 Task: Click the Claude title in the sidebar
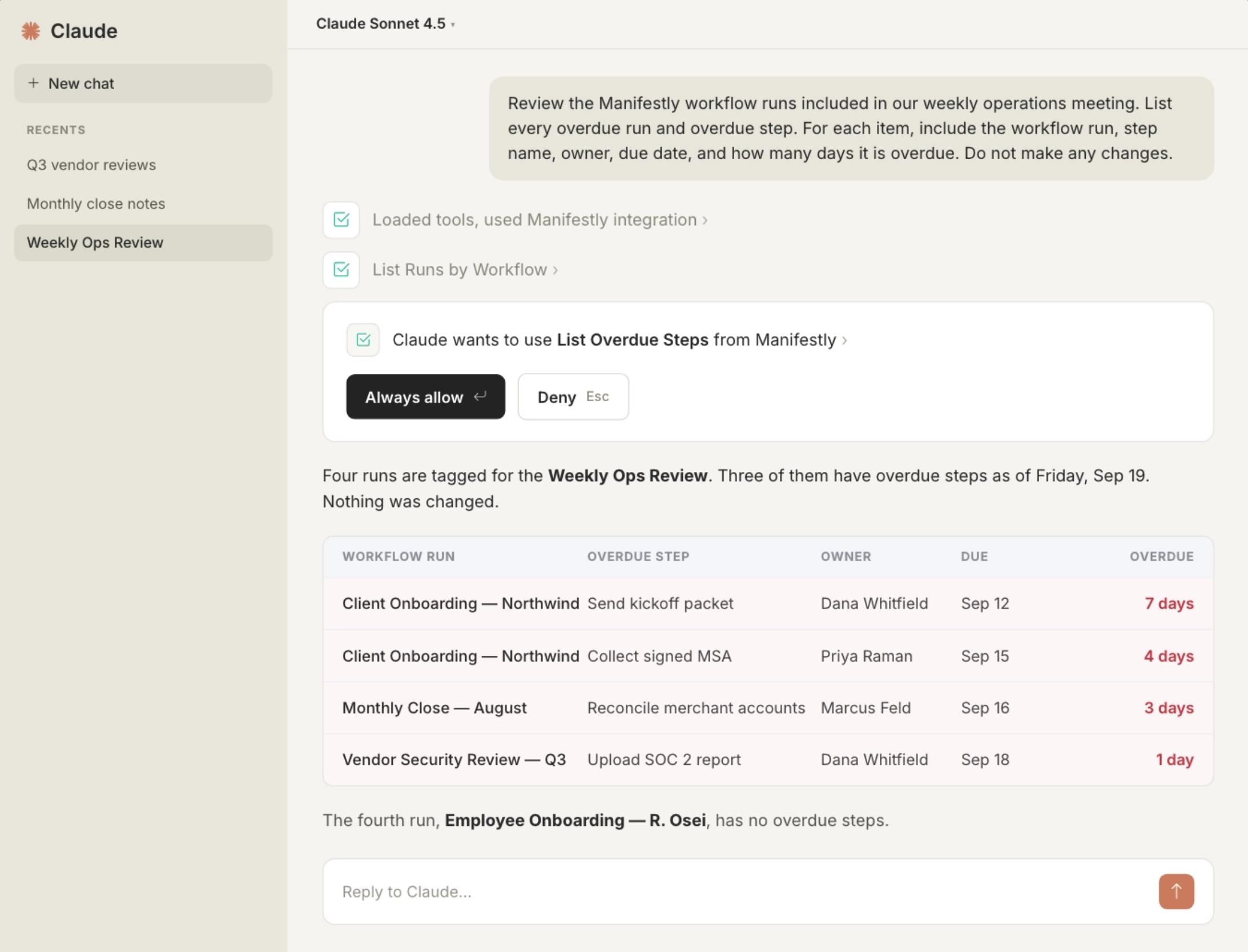pos(84,31)
